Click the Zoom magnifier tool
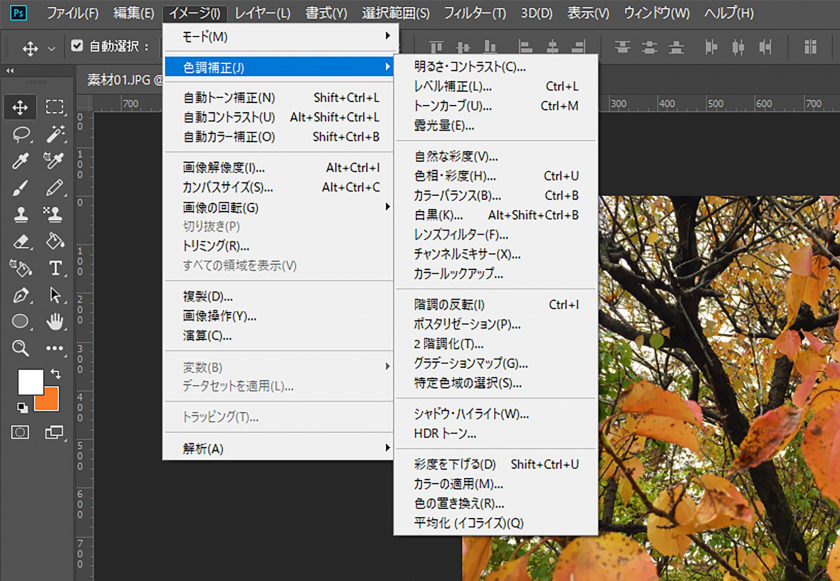Screen dimensions: 840x581 (21, 348)
